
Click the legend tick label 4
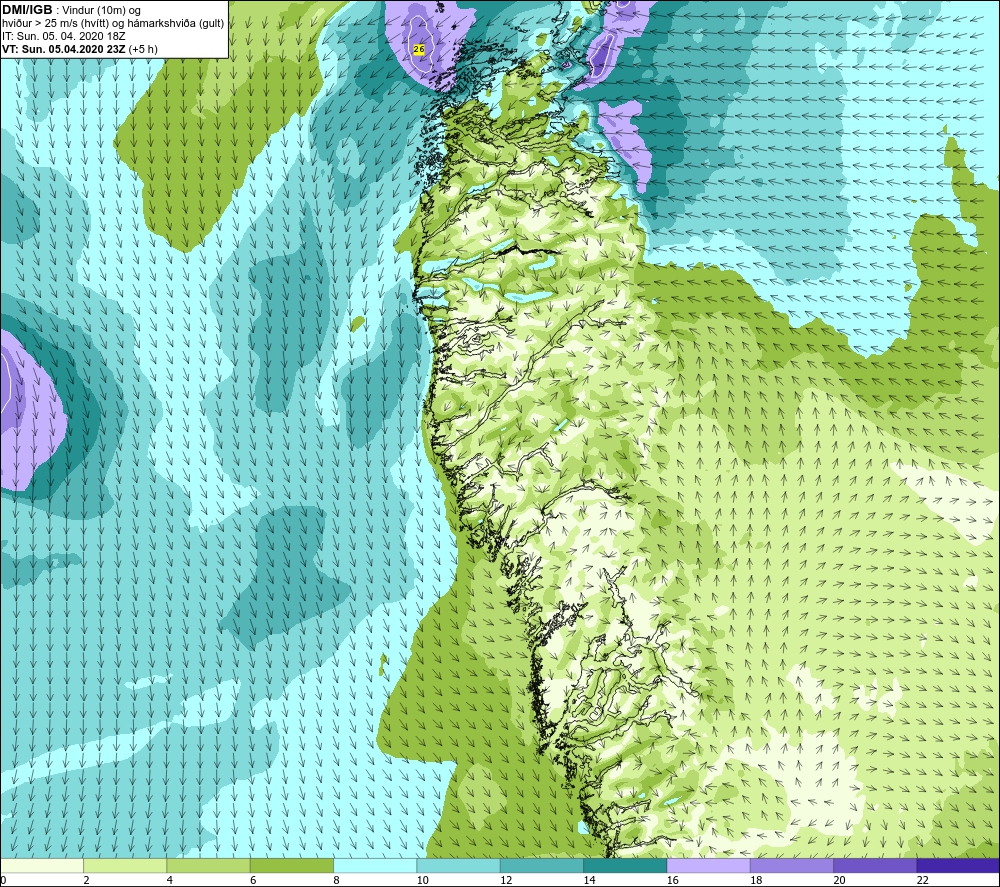(x=170, y=880)
